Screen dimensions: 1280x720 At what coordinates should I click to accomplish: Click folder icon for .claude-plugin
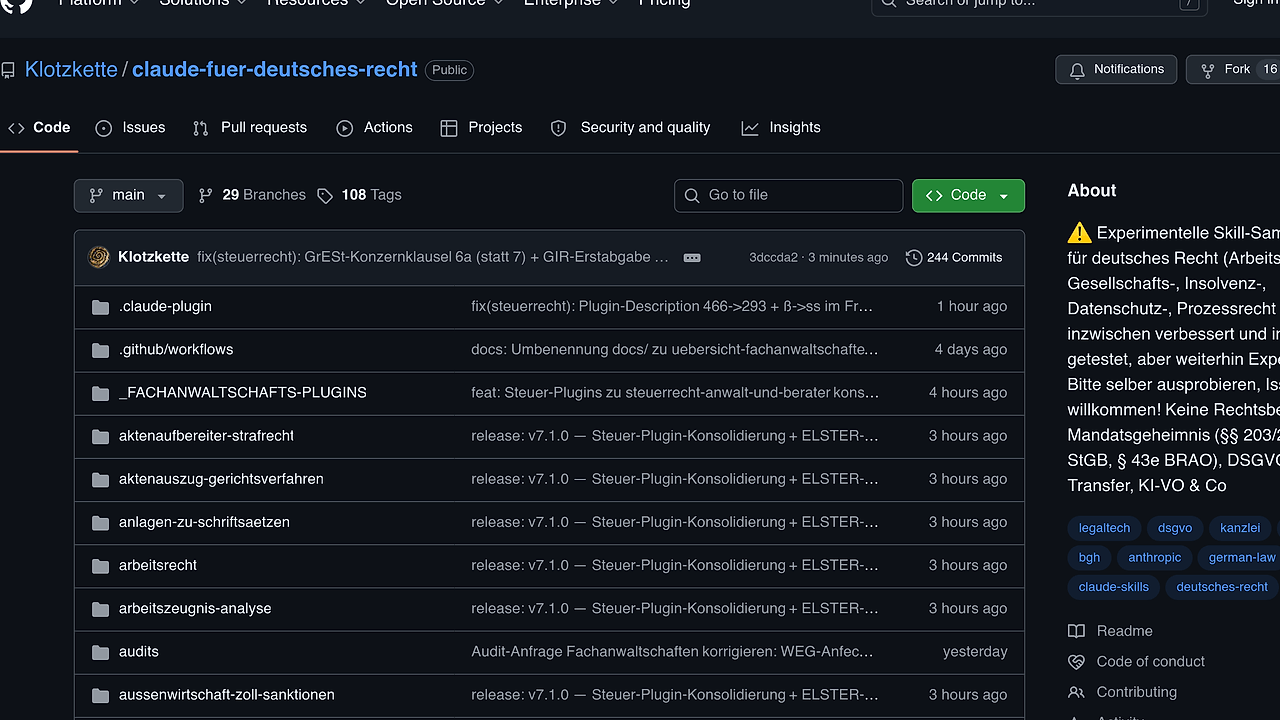[x=100, y=307]
